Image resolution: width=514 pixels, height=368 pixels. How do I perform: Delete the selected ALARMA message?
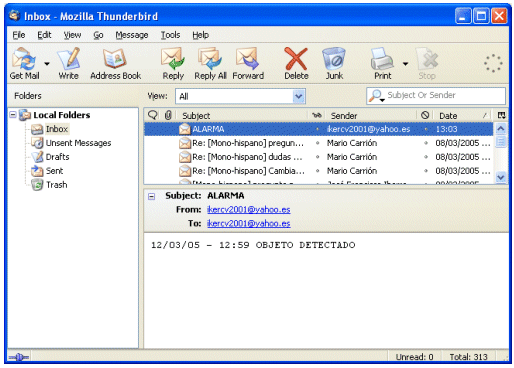tap(296, 63)
